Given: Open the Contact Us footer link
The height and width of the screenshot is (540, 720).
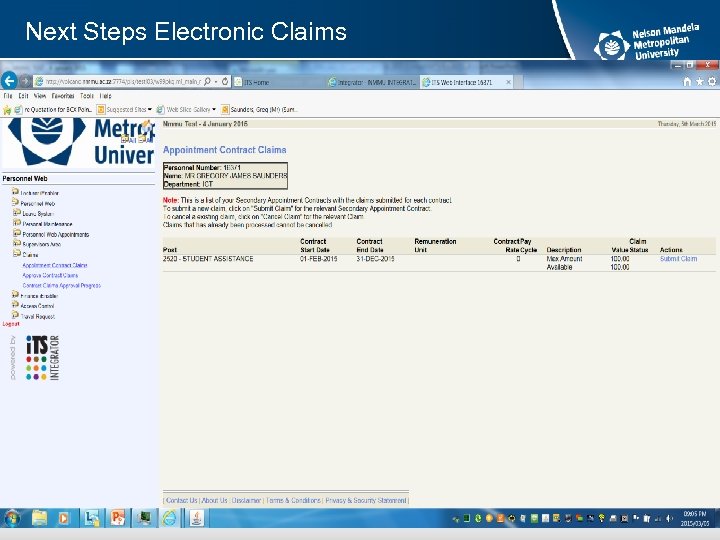Looking at the screenshot, I should 182,501.
